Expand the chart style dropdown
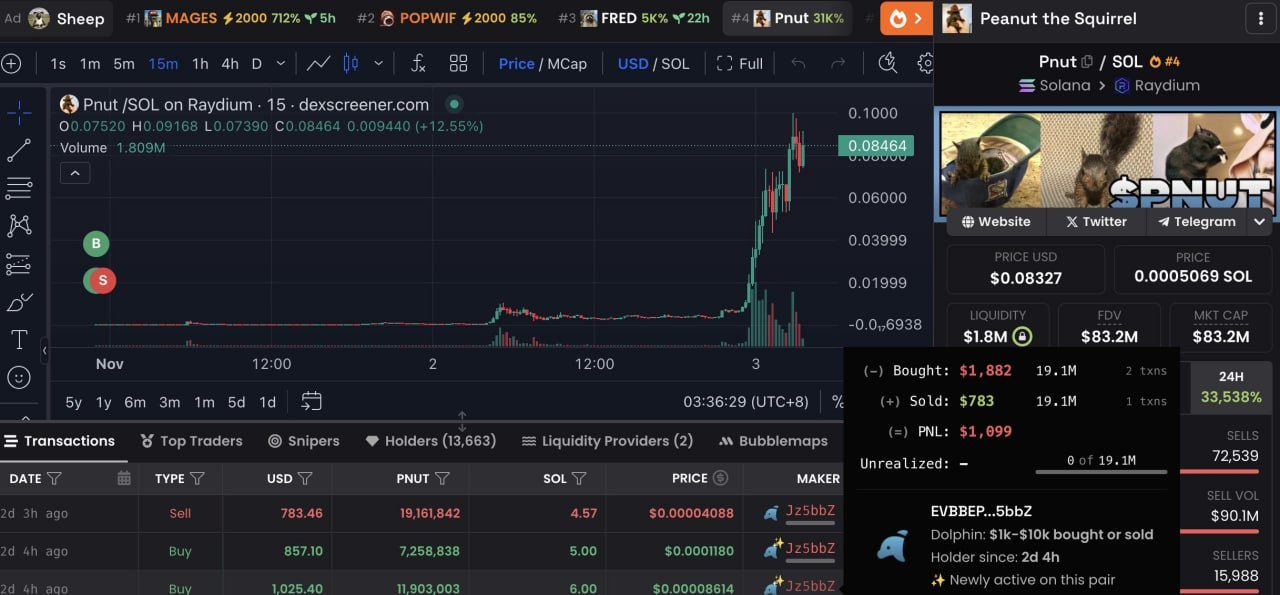The height and width of the screenshot is (595, 1280). [378, 64]
